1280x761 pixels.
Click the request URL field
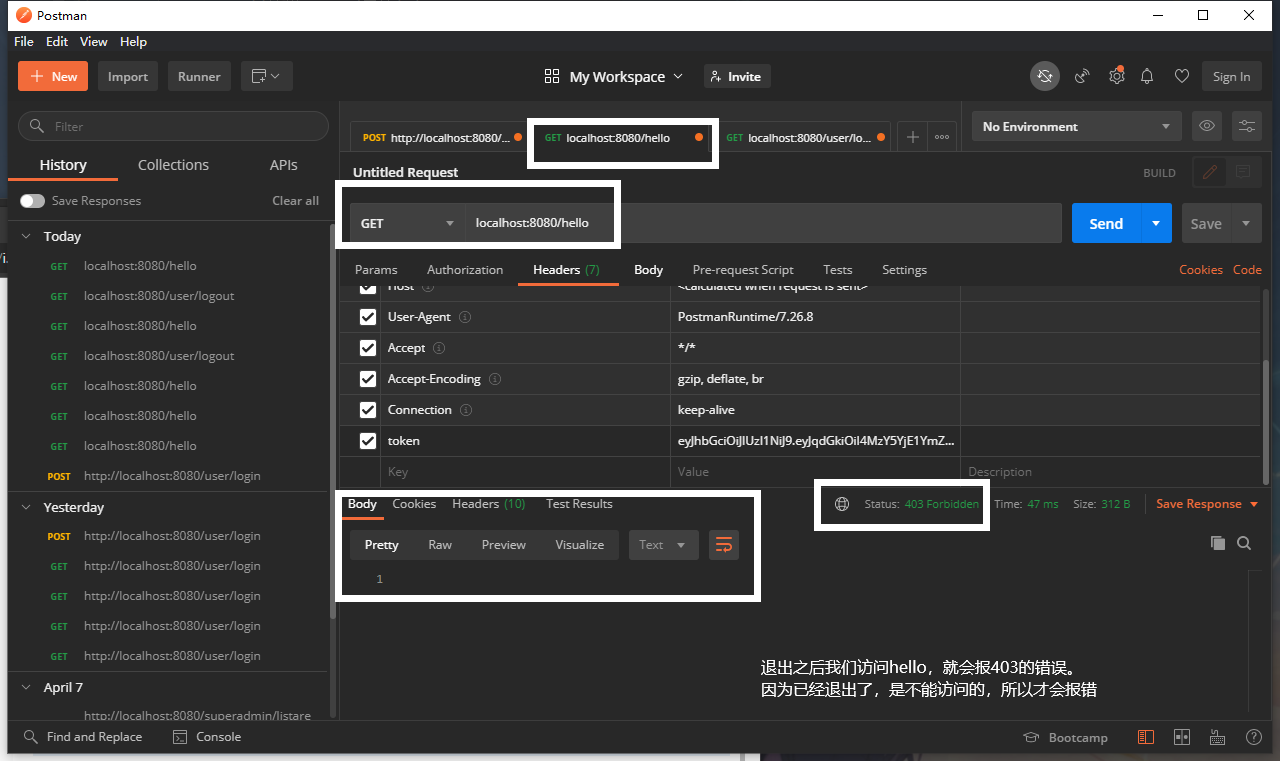coord(763,223)
